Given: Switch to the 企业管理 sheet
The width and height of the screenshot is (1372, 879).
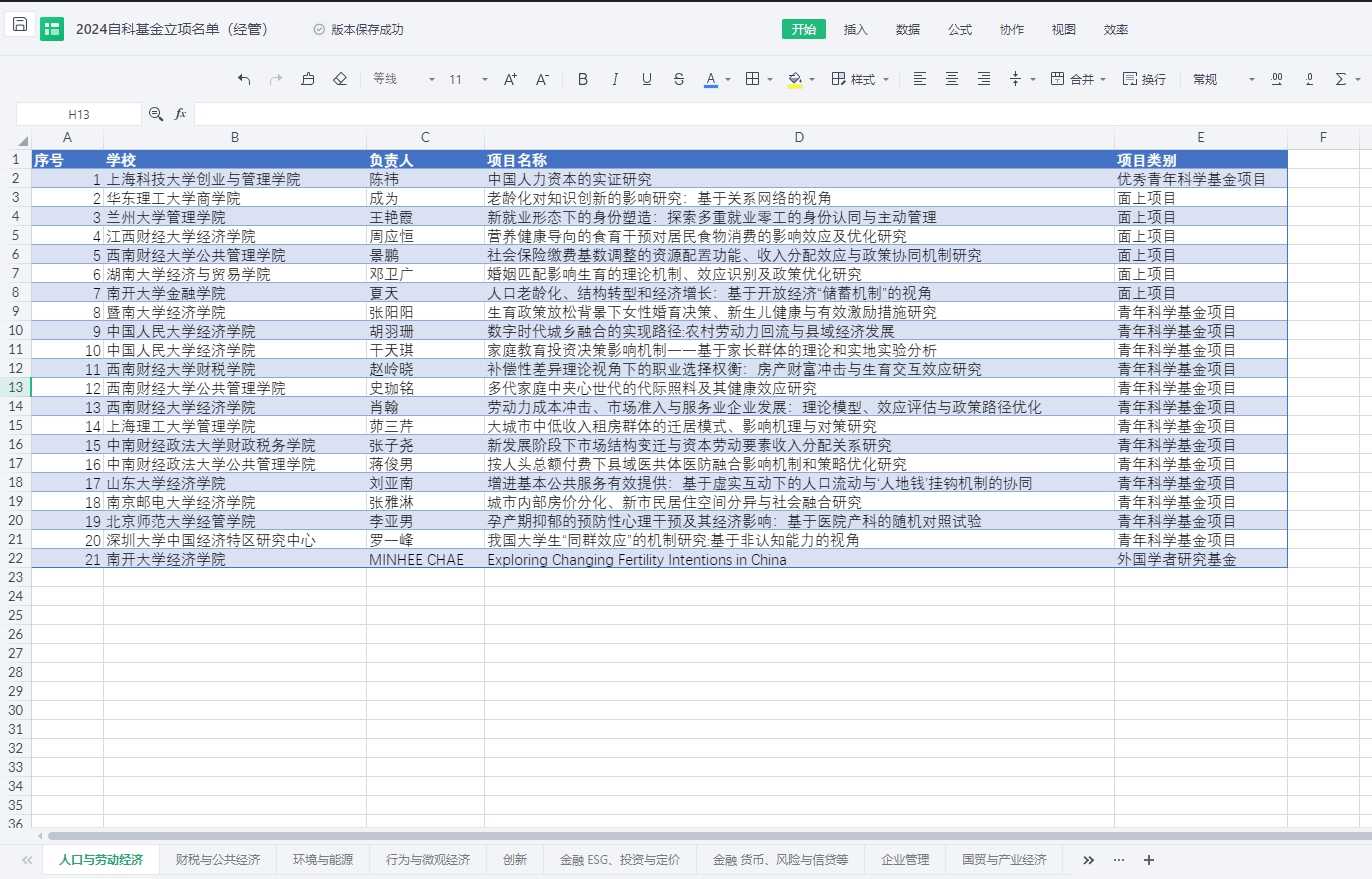Looking at the screenshot, I should (x=905, y=859).
